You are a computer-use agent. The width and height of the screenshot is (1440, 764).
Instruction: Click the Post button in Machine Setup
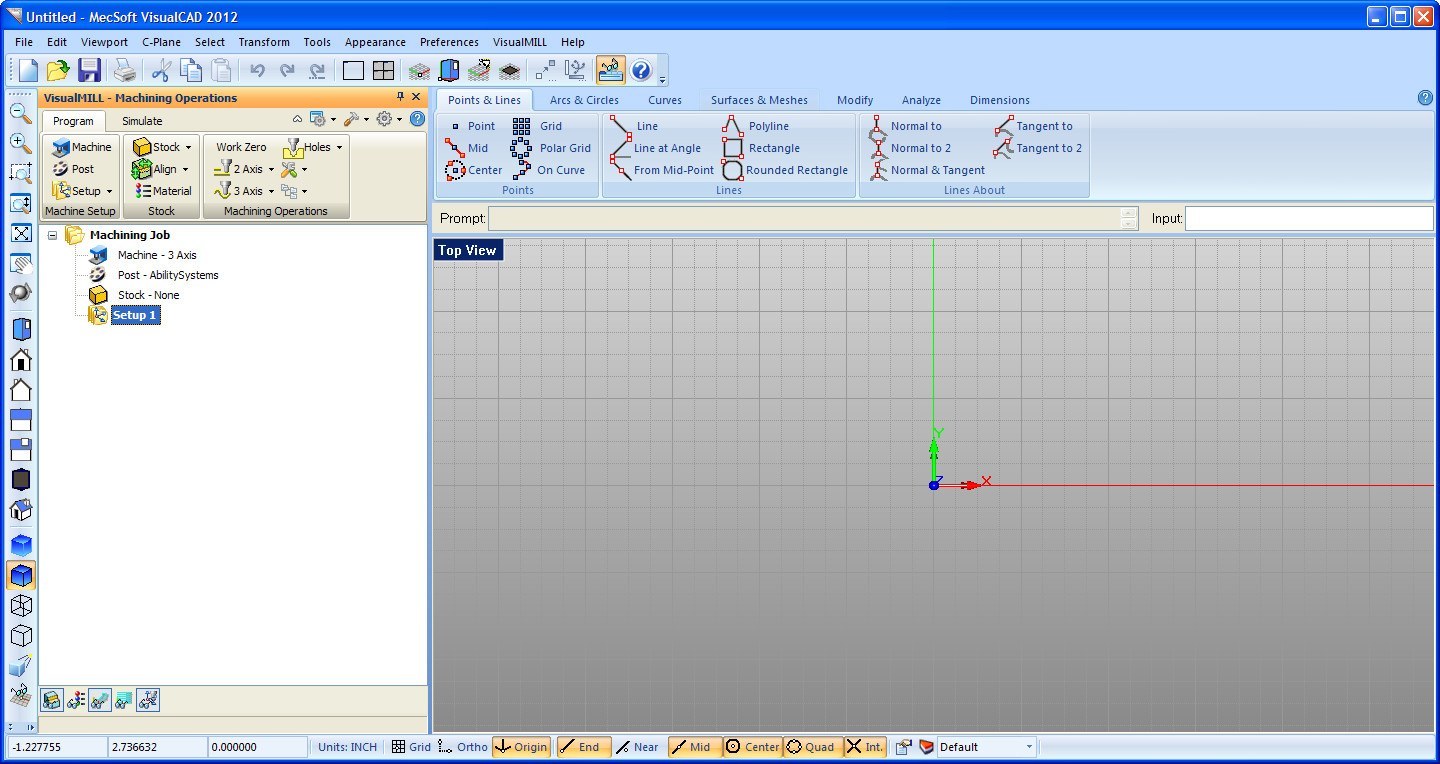pyautogui.click(x=80, y=168)
